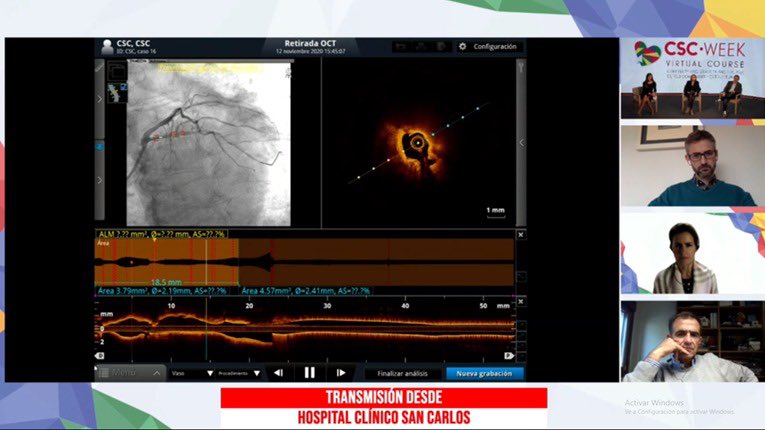Click the OCT cross-section catheter center
765x430 pixels.
tap(418, 143)
